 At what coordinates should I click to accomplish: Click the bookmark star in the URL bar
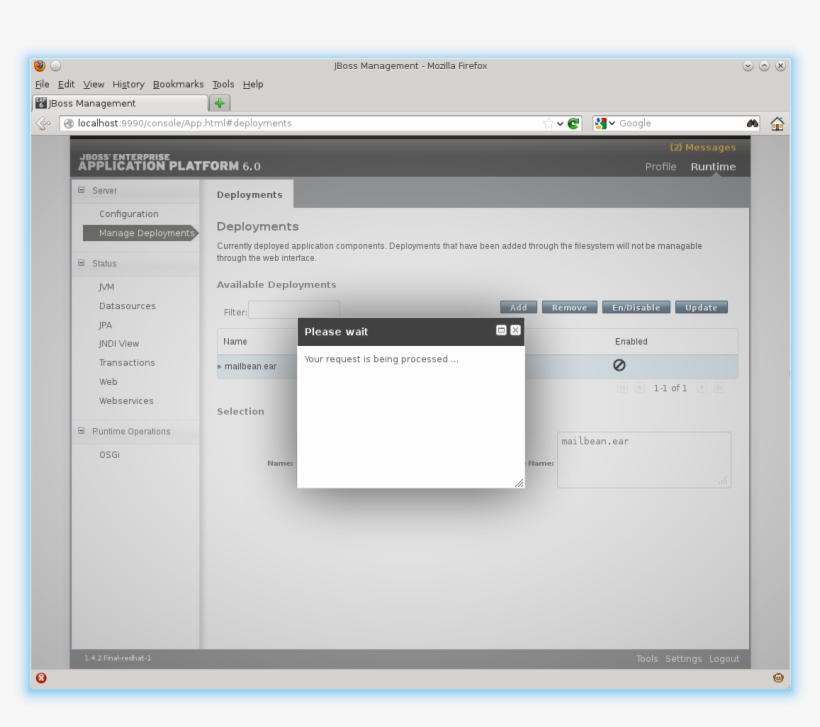[x=547, y=124]
